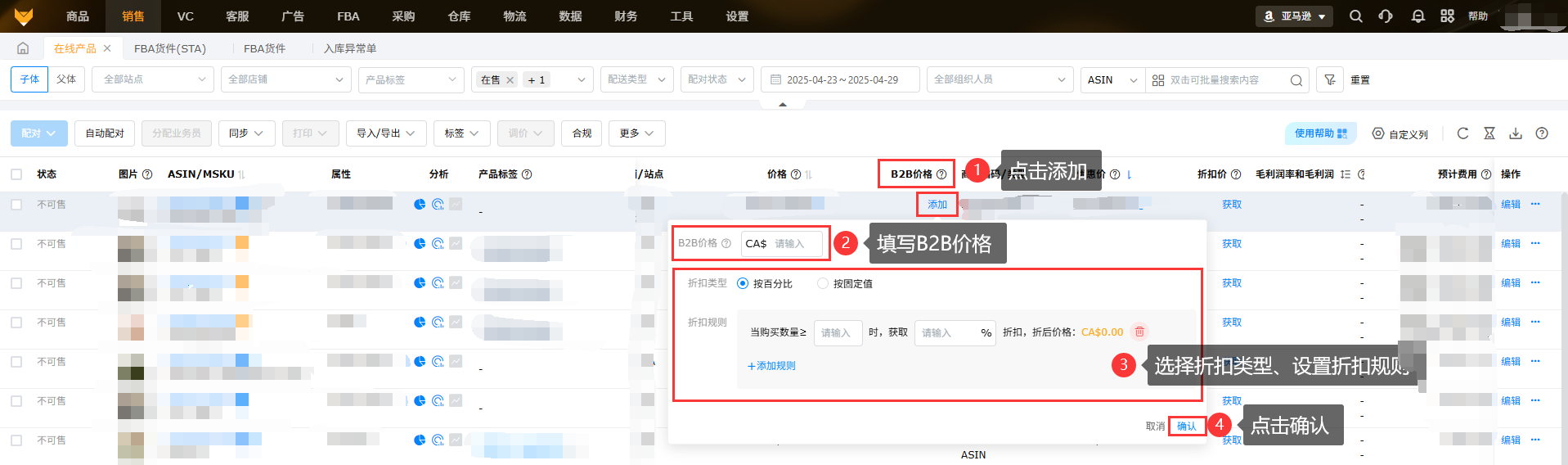Open the 仓库 menu
The image size is (1568, 465).
coord(460,16)
